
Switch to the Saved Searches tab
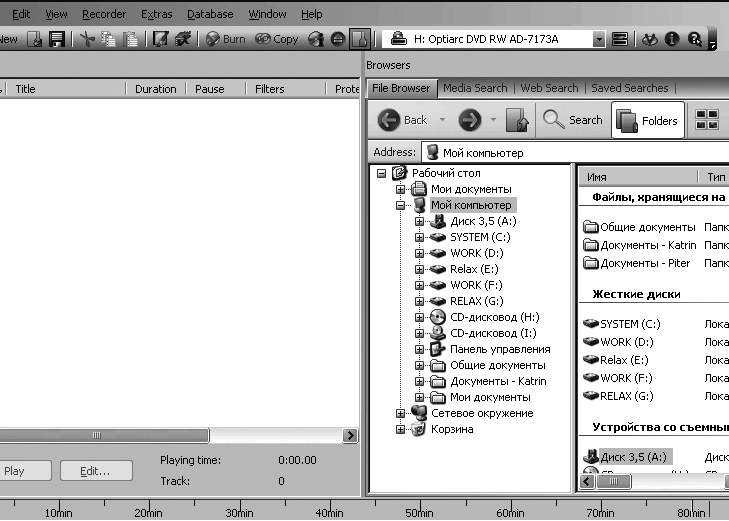tap(629, 88)
